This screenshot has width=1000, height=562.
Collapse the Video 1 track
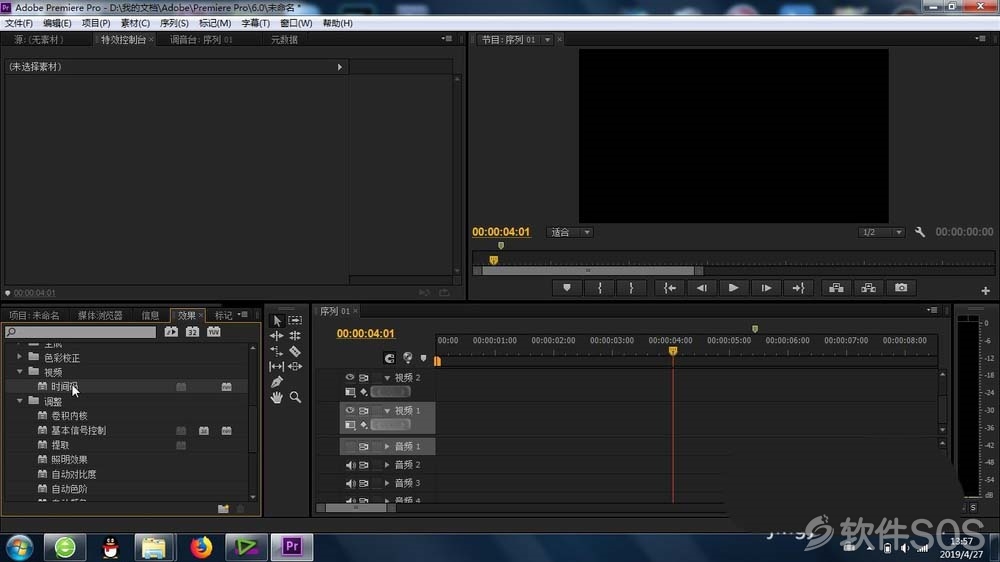387,411
